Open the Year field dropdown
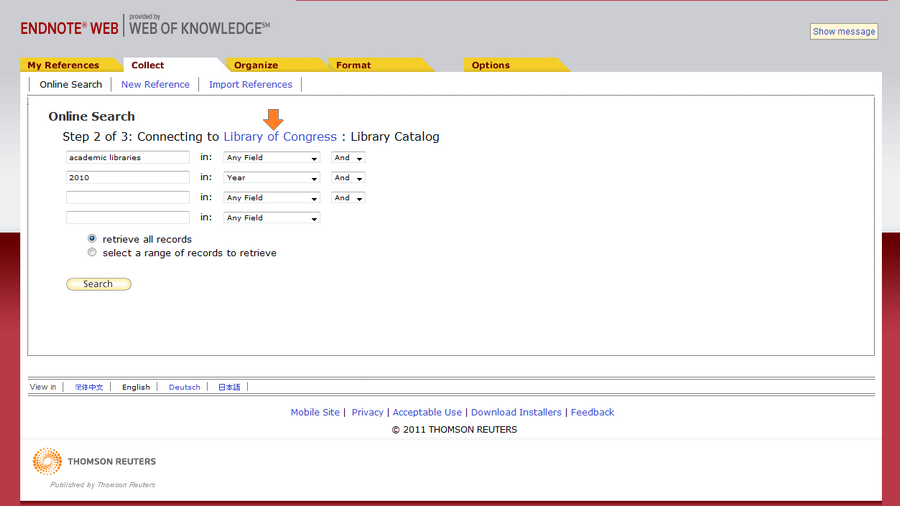Screen dimensions: 900x506 click(271, 178)
